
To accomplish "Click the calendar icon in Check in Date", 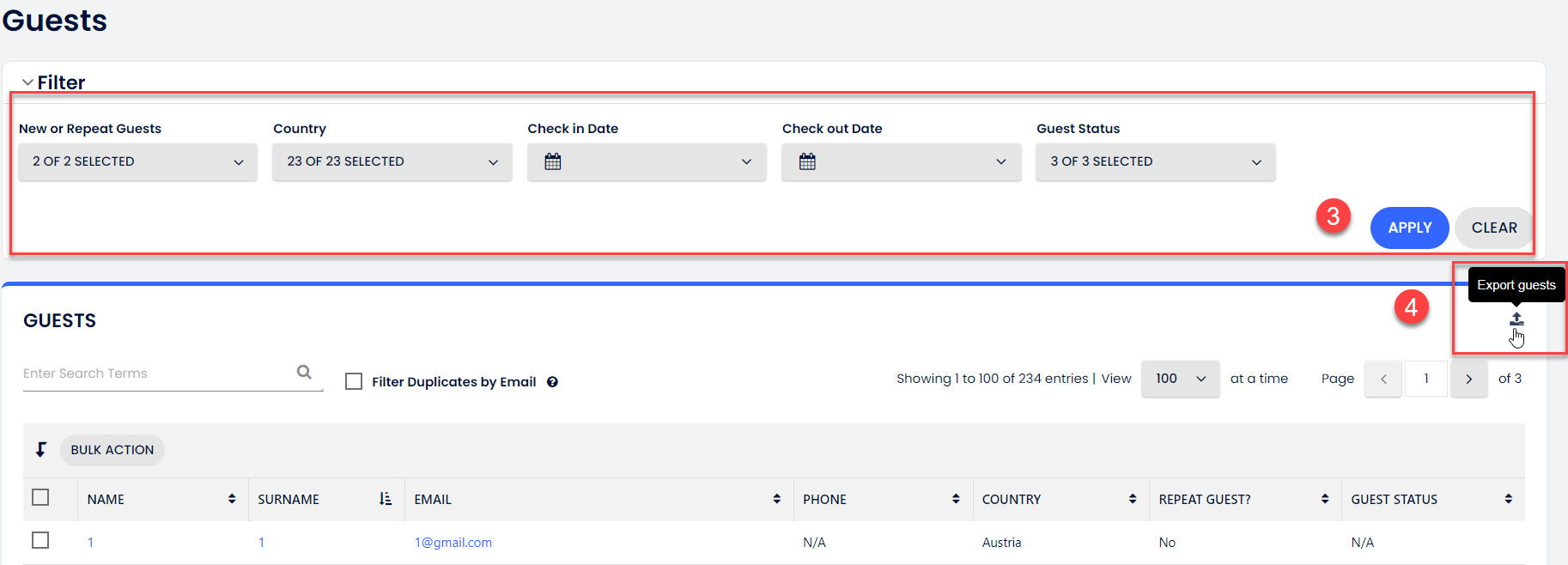I will click(553, 161).
